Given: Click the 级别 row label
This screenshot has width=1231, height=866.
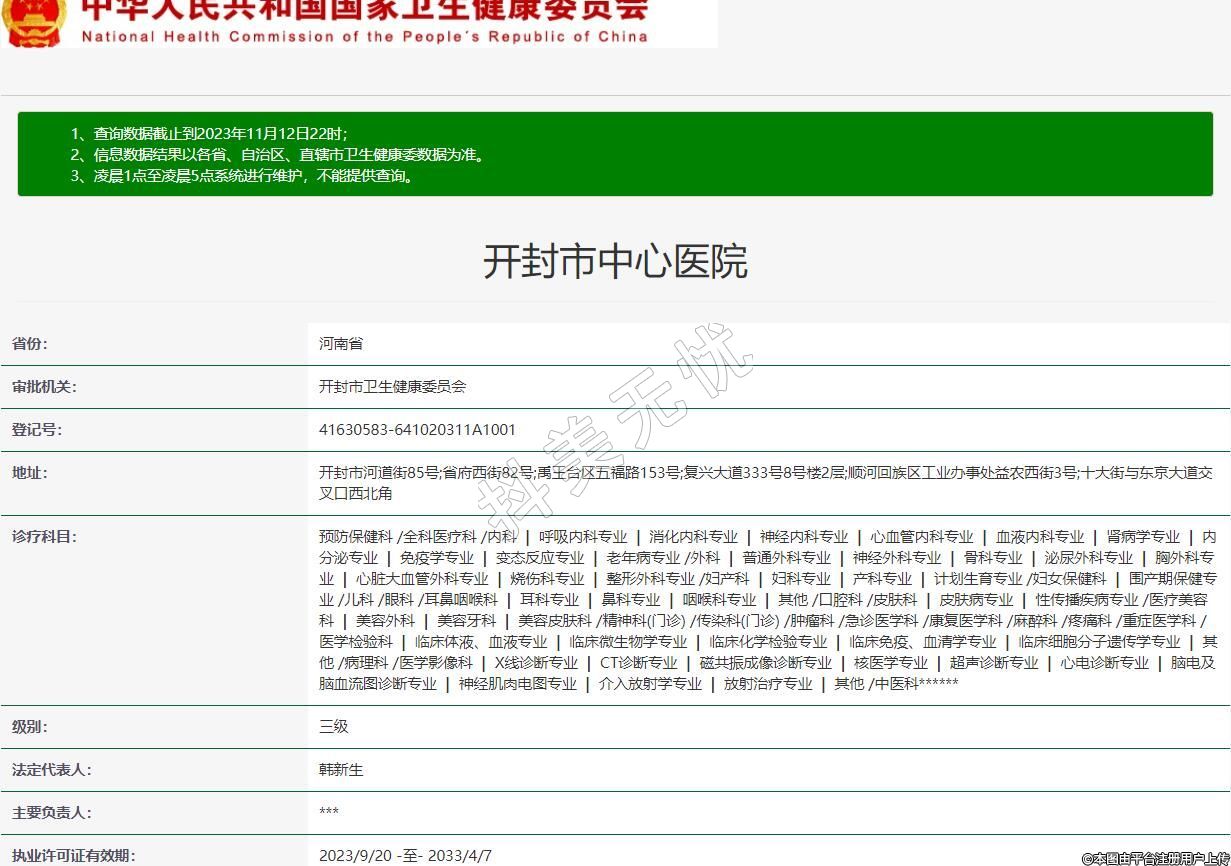Looking at the screenshot, I should 30,727.
